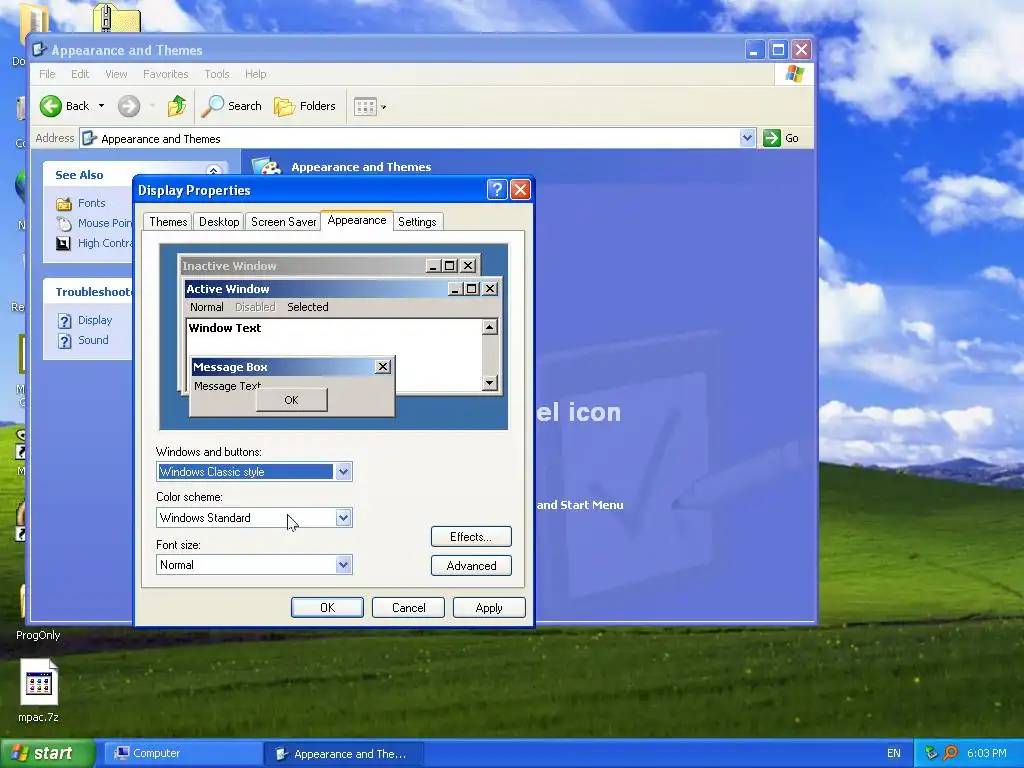Image resolution: width=1024 pixels, height=768 pixels.
Task: Click the Cancel button
Action: coord(408,607)
